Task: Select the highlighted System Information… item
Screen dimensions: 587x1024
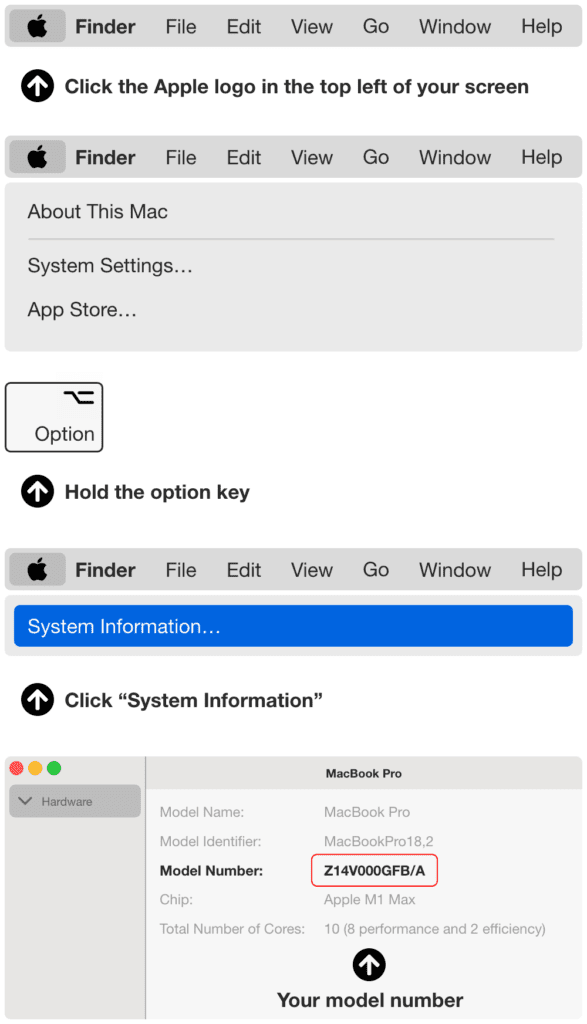Action: pos(293,626)
